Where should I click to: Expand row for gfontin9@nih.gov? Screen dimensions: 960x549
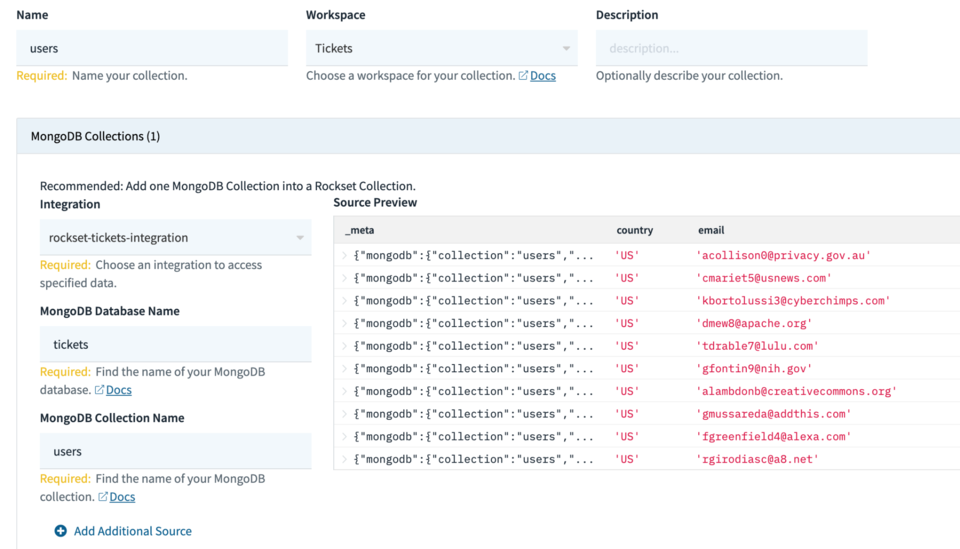[x=344, y=368]
